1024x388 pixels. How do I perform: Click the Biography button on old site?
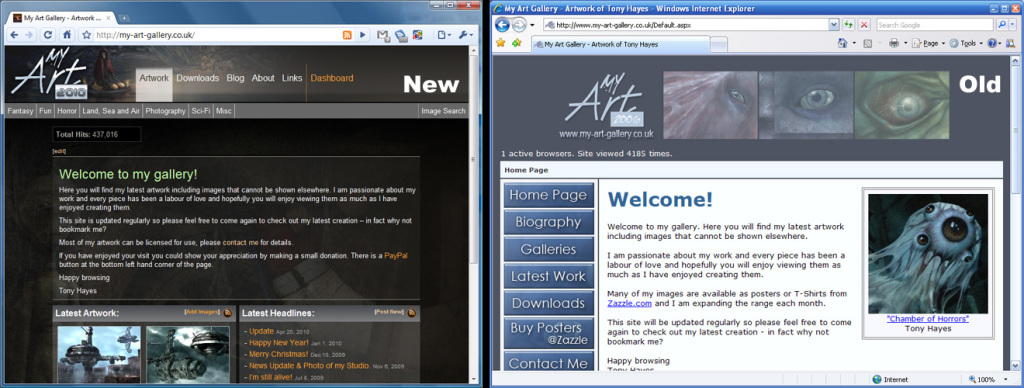(549, 222)
